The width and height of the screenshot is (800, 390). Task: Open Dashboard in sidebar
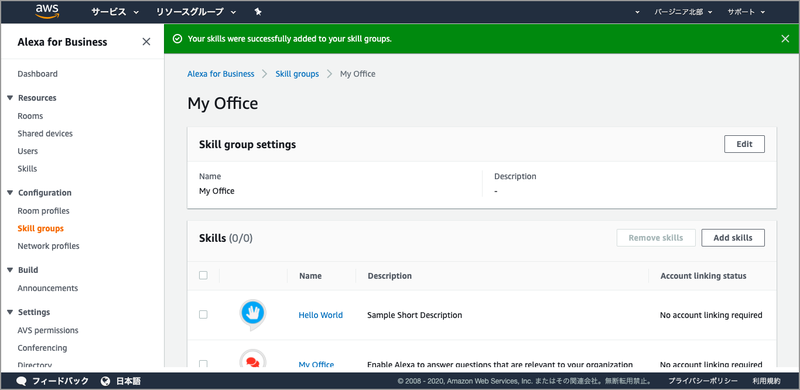pos(37,74)
